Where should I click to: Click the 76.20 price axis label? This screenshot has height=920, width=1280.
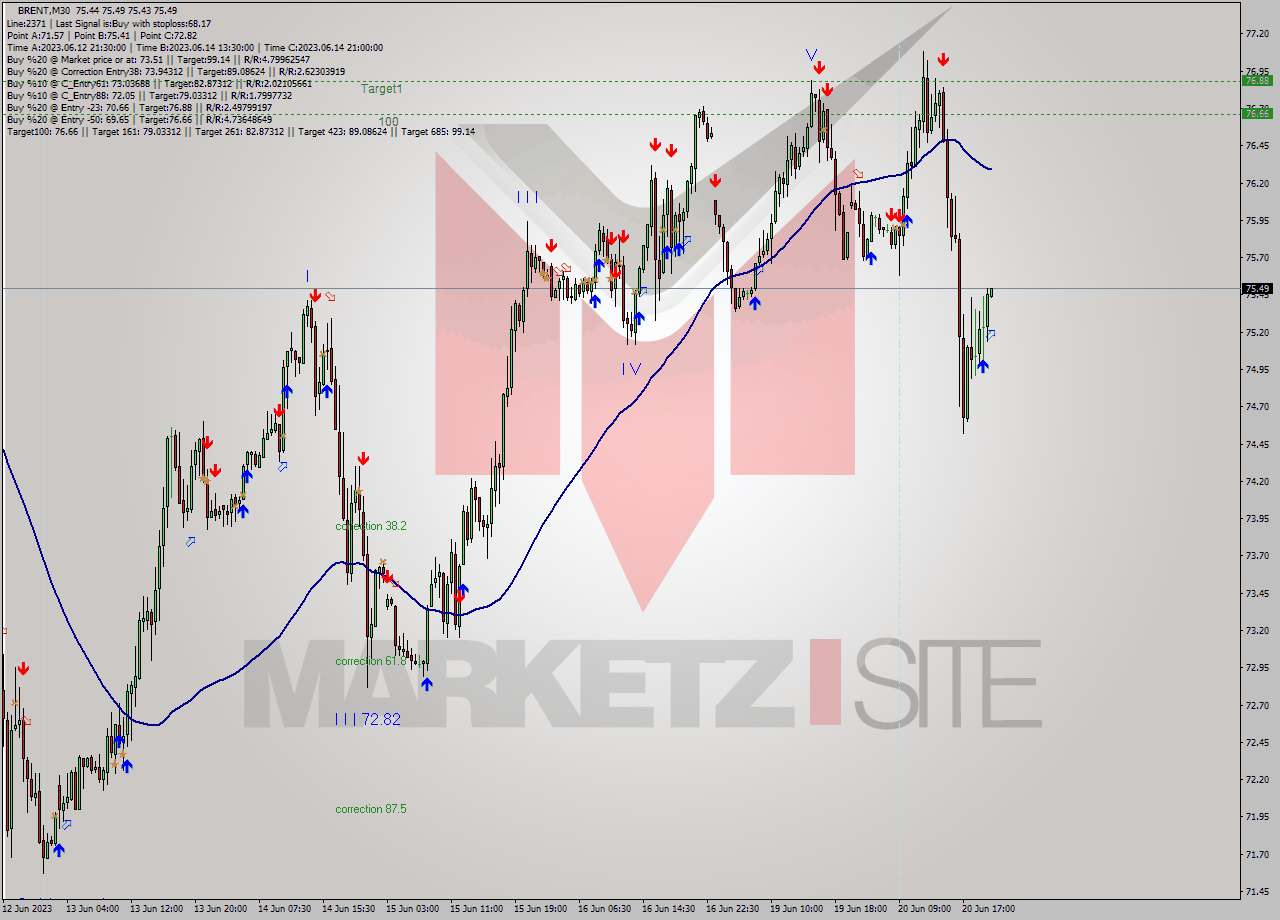[x=1257, y=184]
